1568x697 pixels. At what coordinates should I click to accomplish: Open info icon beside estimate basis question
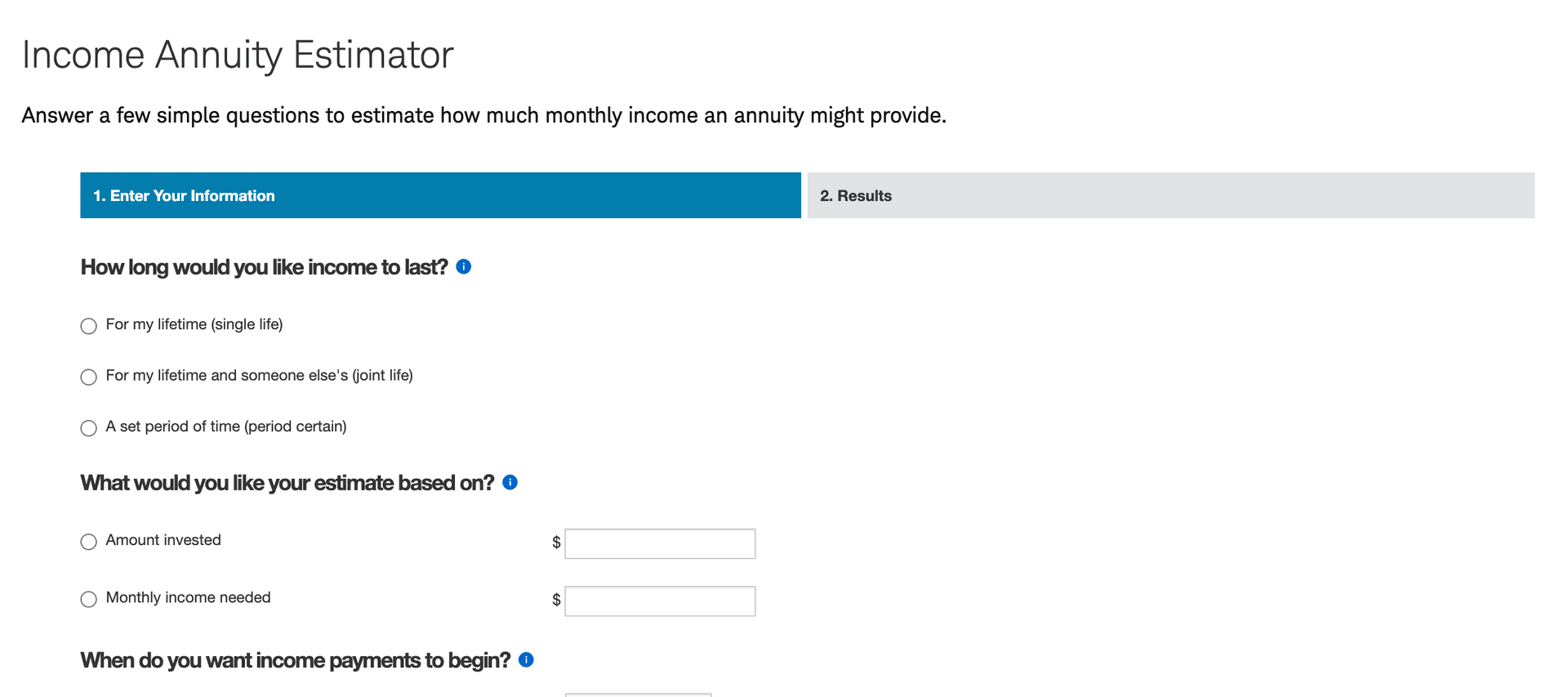(510, 482)
